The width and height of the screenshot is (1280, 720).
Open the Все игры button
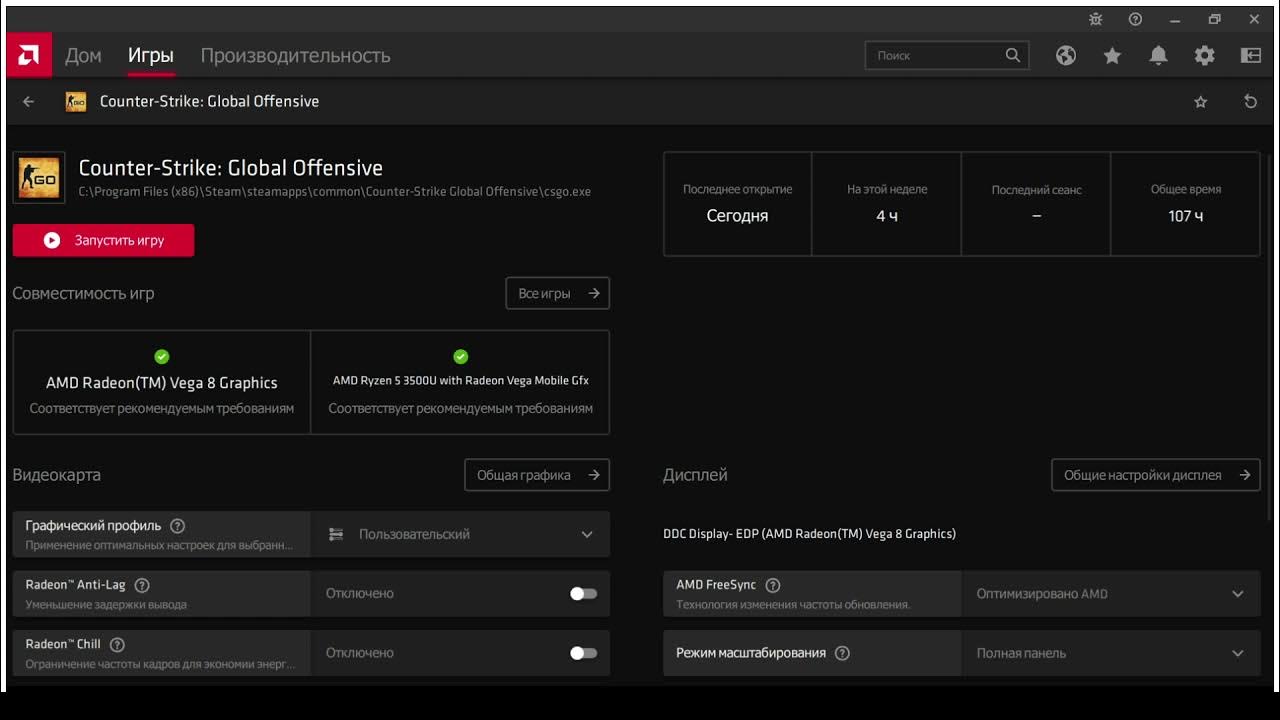(557, 293)
